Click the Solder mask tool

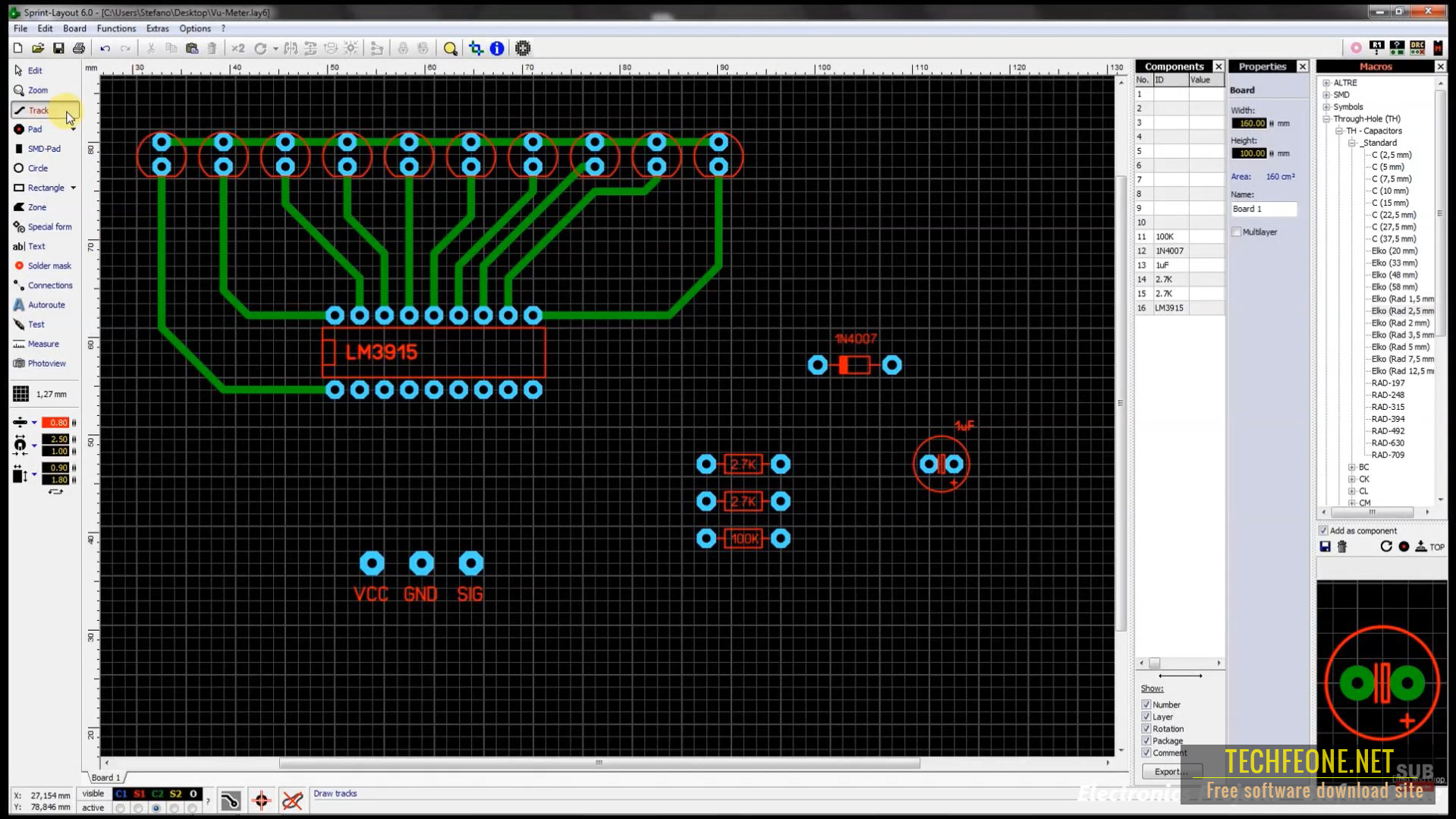point(49,266)
